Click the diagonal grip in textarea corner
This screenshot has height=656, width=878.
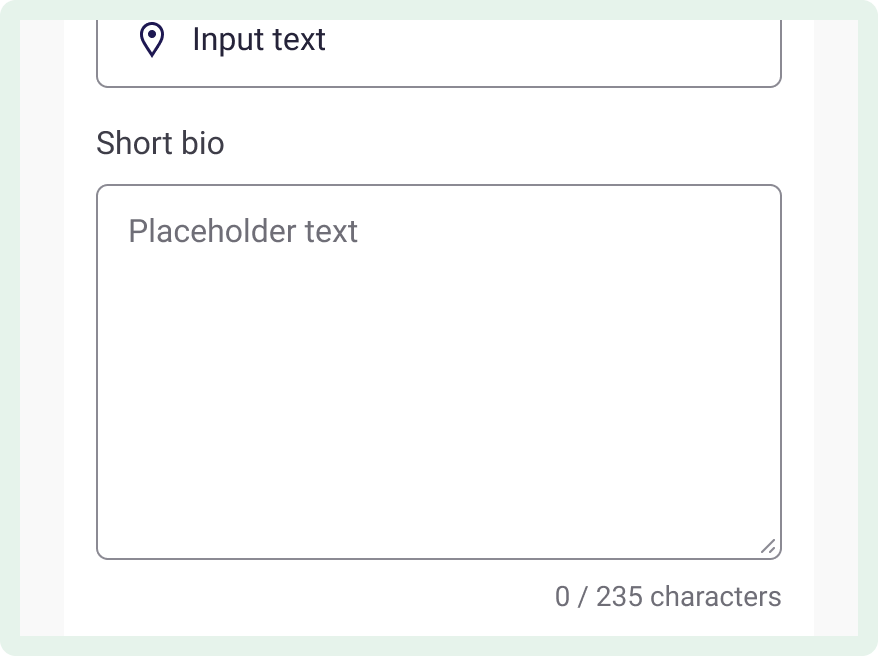(x=768, y=546)
